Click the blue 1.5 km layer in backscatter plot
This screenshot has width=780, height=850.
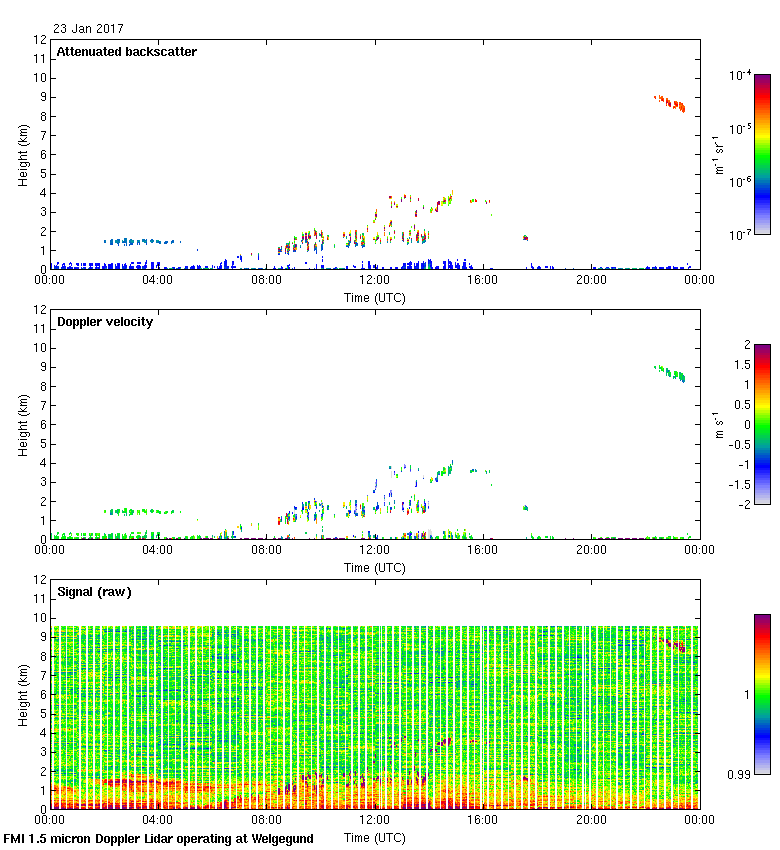[x=140, y=241]
